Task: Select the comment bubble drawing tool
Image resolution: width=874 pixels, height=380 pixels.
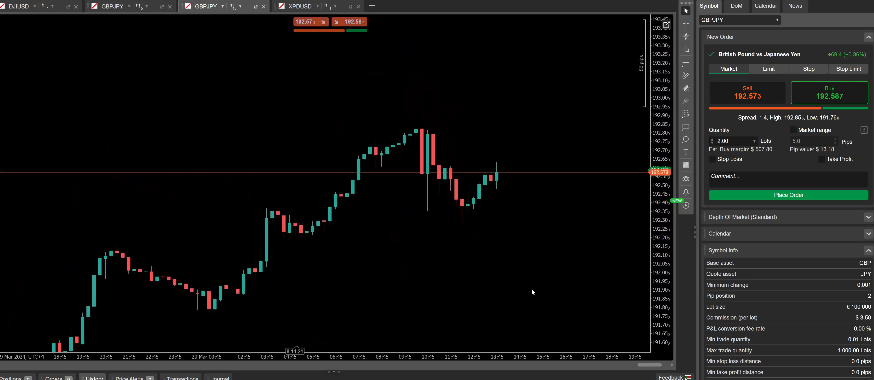Action: 686,126
